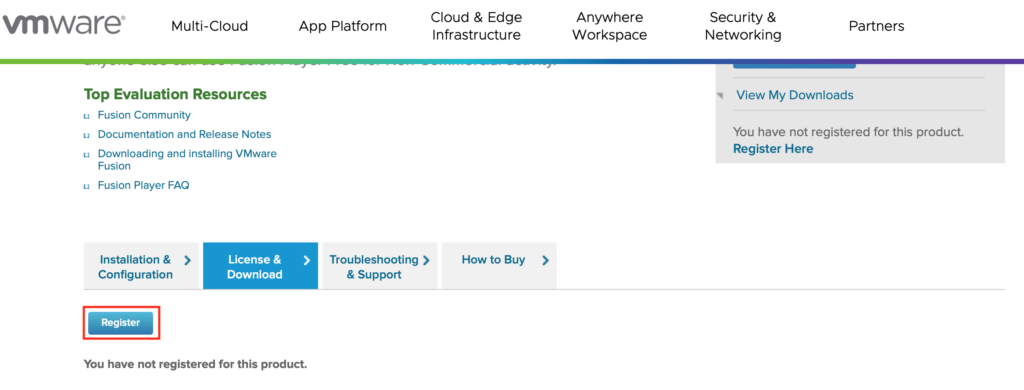Click chevron on License & Download tab
Viewport: 1024px width, 390px height.
(307, 261)
